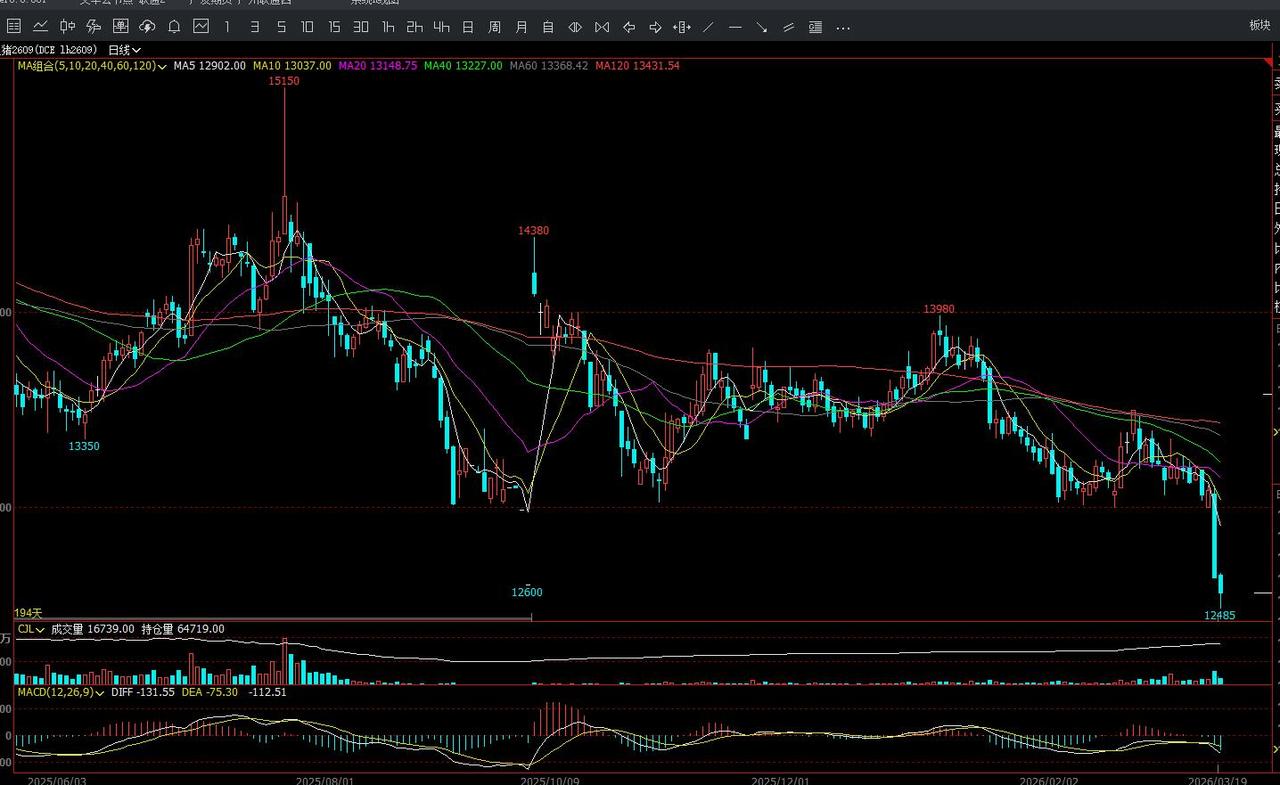Toggle the 1-hour (1h) chart period
This screenshot has width=1280, height=785.
pos(388,27)
